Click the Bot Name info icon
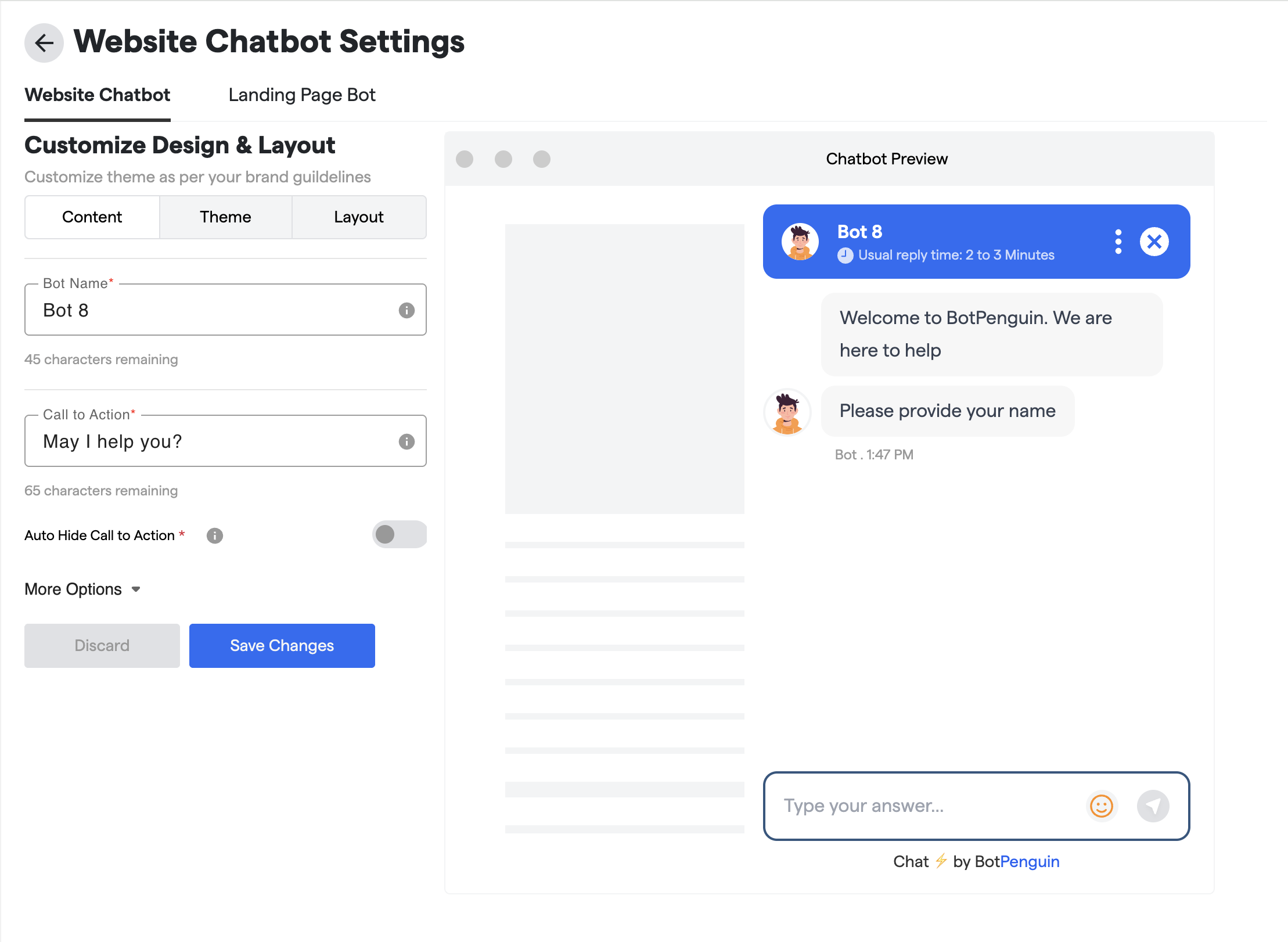 pyautogui.click(x=406, y=310)
